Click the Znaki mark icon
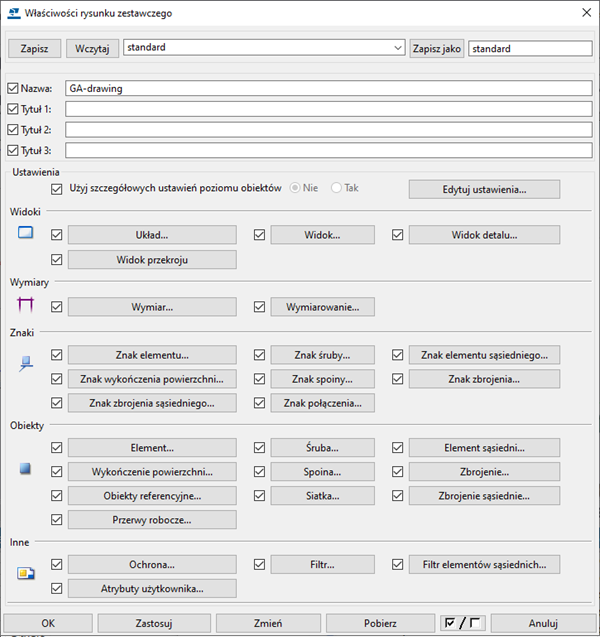Screen dimensions: 600x637 pyautogui.click(x=25, y=367)
